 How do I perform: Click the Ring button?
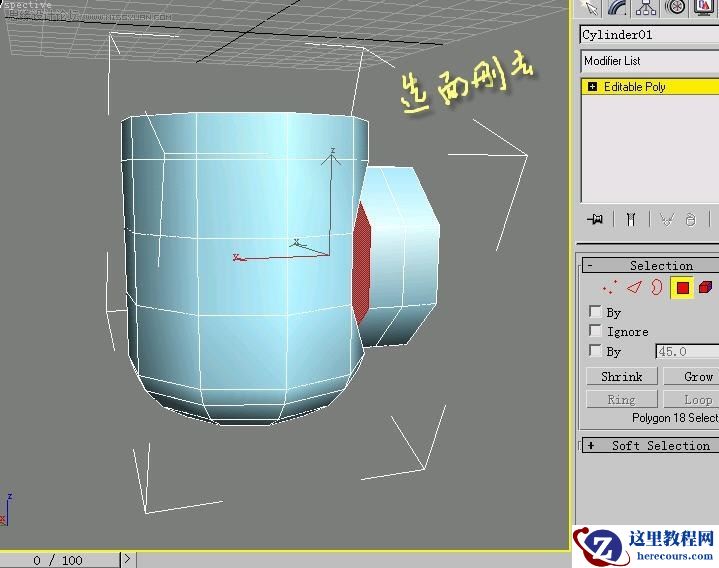pos(622,400)
